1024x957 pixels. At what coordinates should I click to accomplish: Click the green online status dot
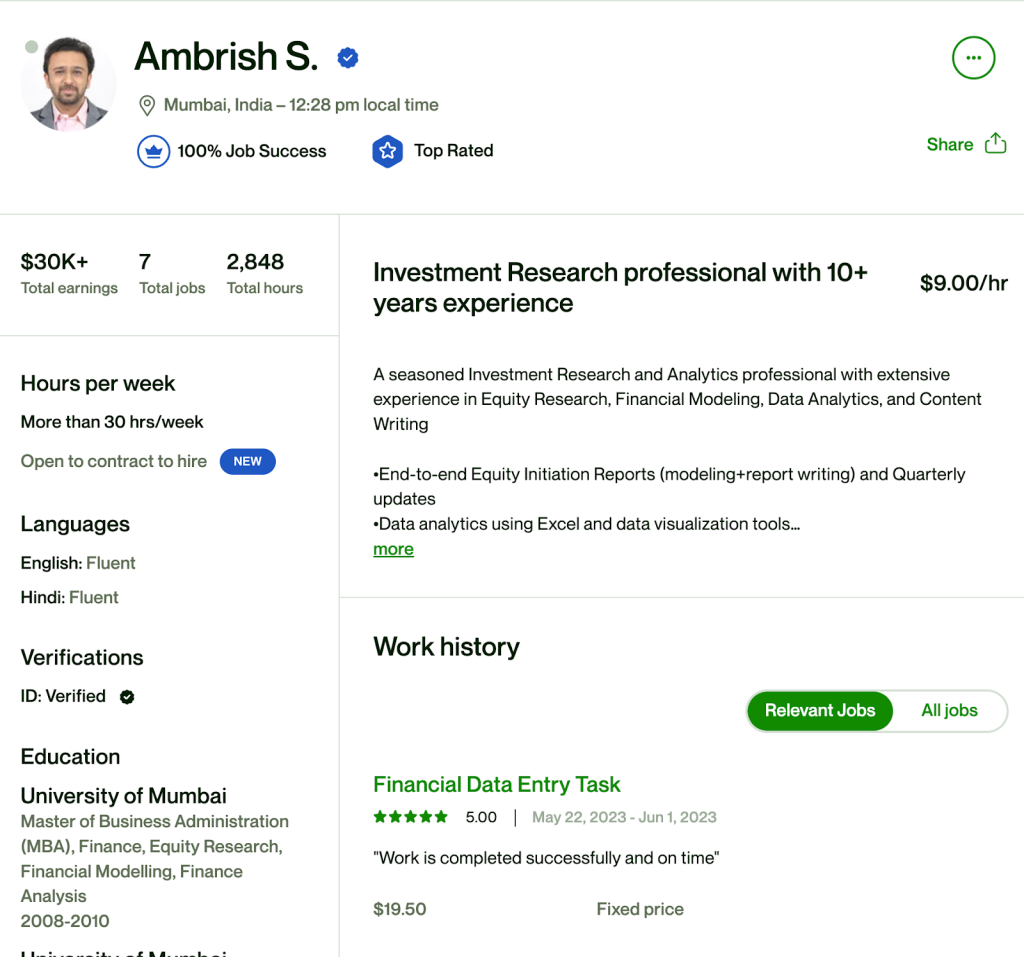click(31, 47)
